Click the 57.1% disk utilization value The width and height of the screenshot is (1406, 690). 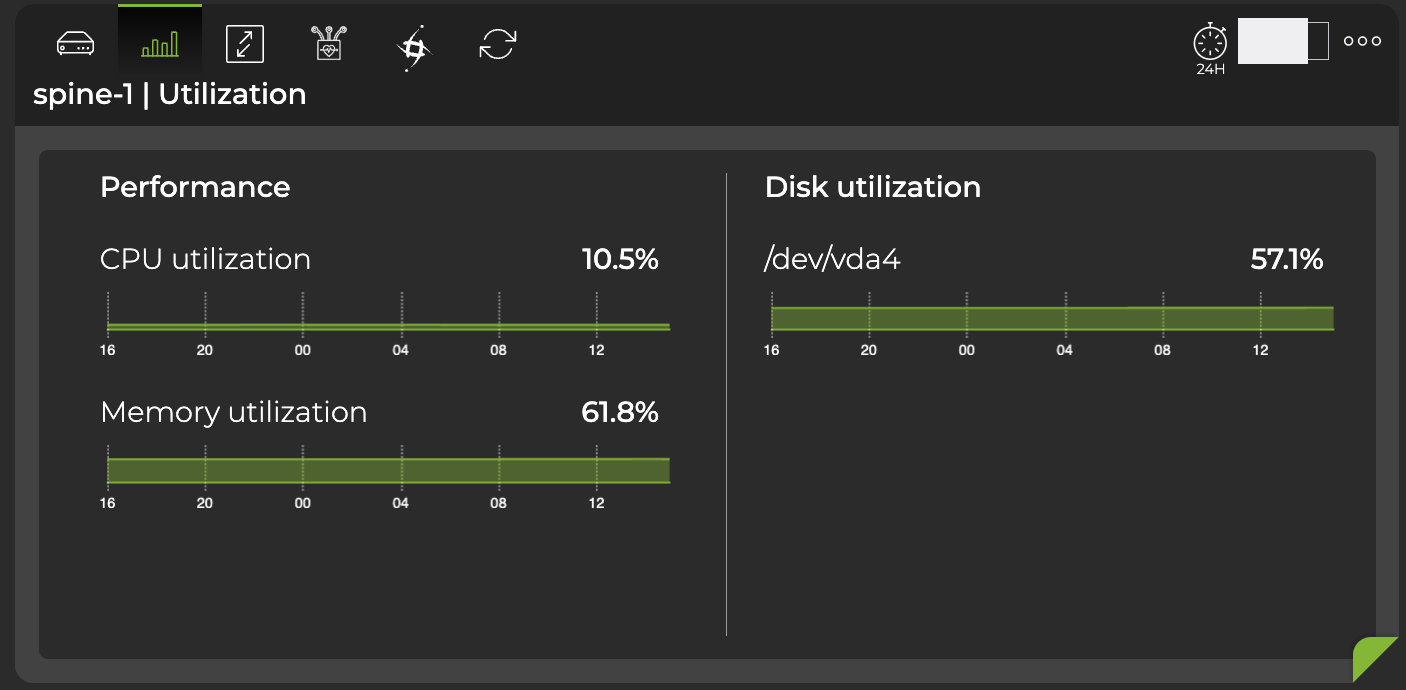1285,259
